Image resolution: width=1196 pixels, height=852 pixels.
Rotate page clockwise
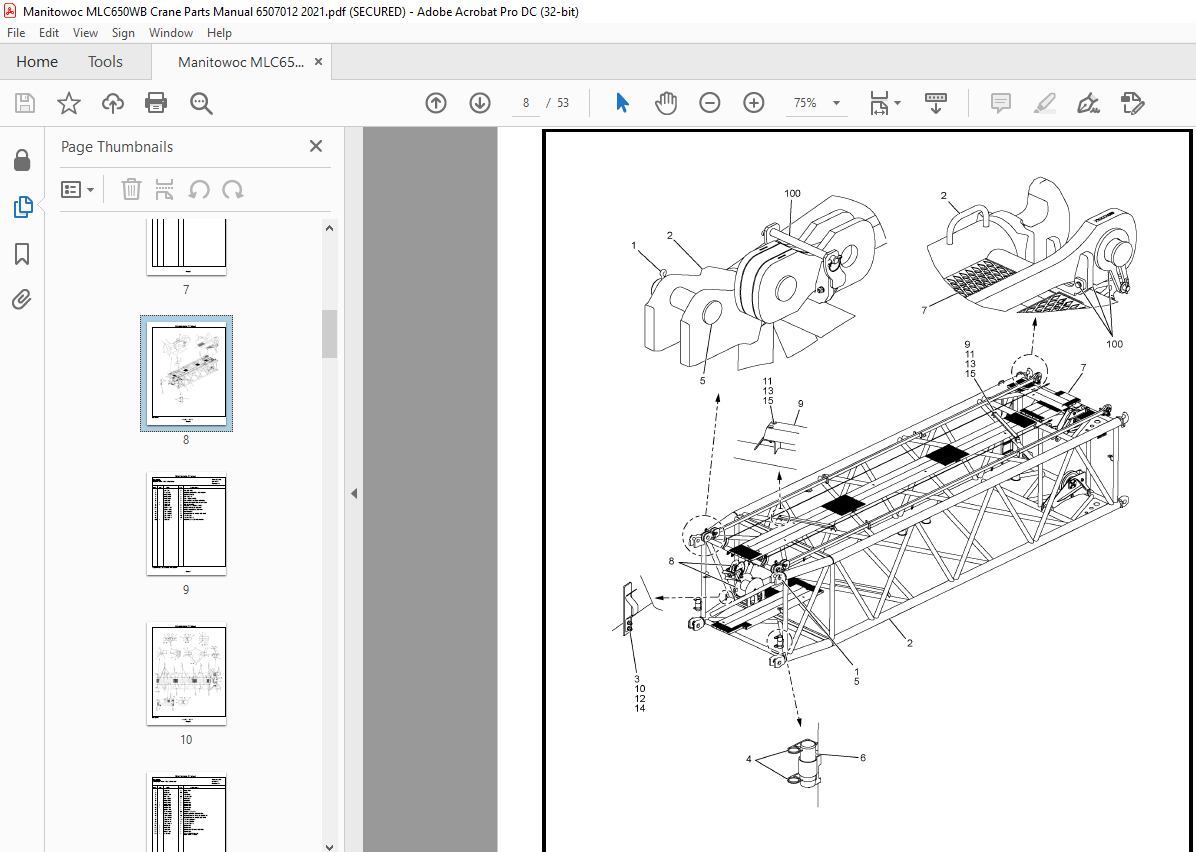click(233, 189)
